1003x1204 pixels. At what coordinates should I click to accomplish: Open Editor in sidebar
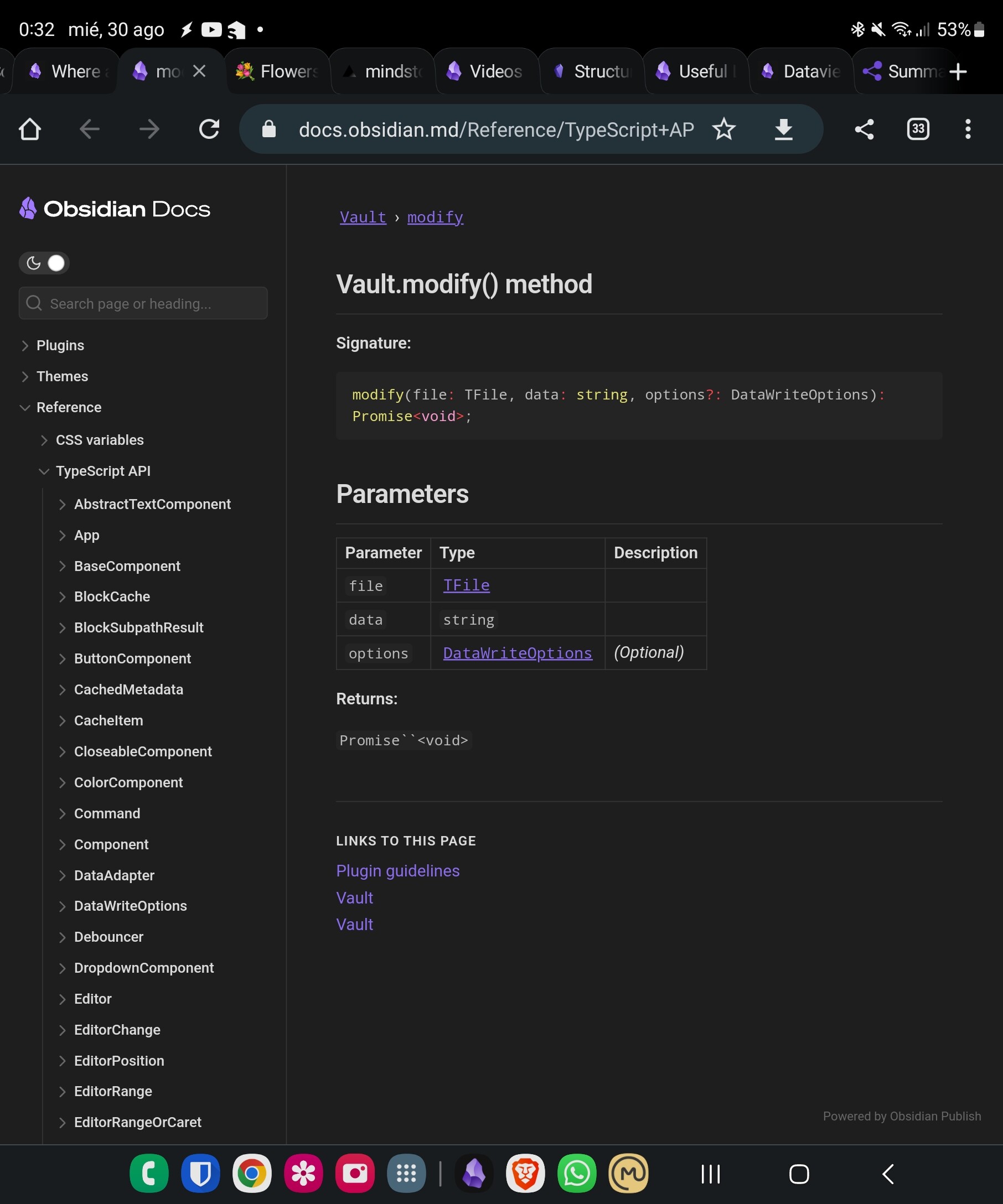[92, 998]
